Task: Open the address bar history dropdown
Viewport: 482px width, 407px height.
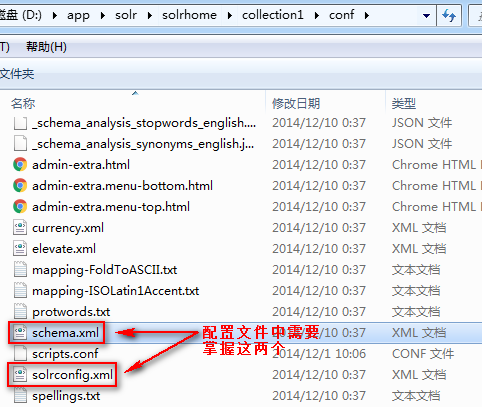Action: (x=426, y=15)
